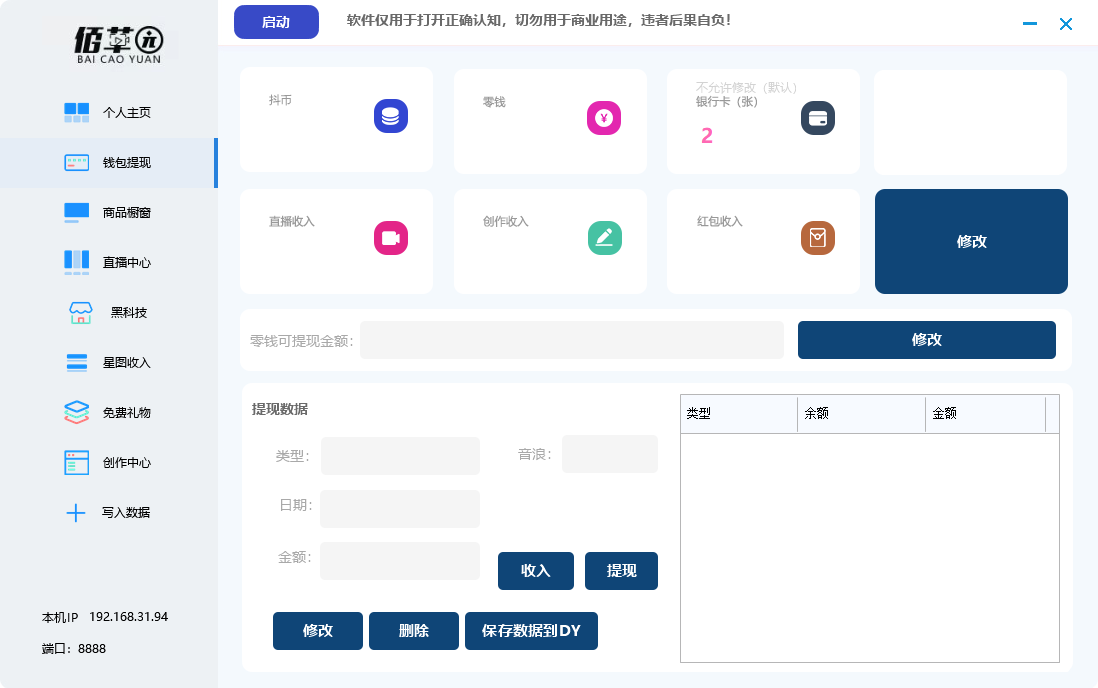Image resolution: width=1098 pixels, height=688 pixels.
Task: Click the green 创作收入 pencil icon
Action: click(604, 238)
